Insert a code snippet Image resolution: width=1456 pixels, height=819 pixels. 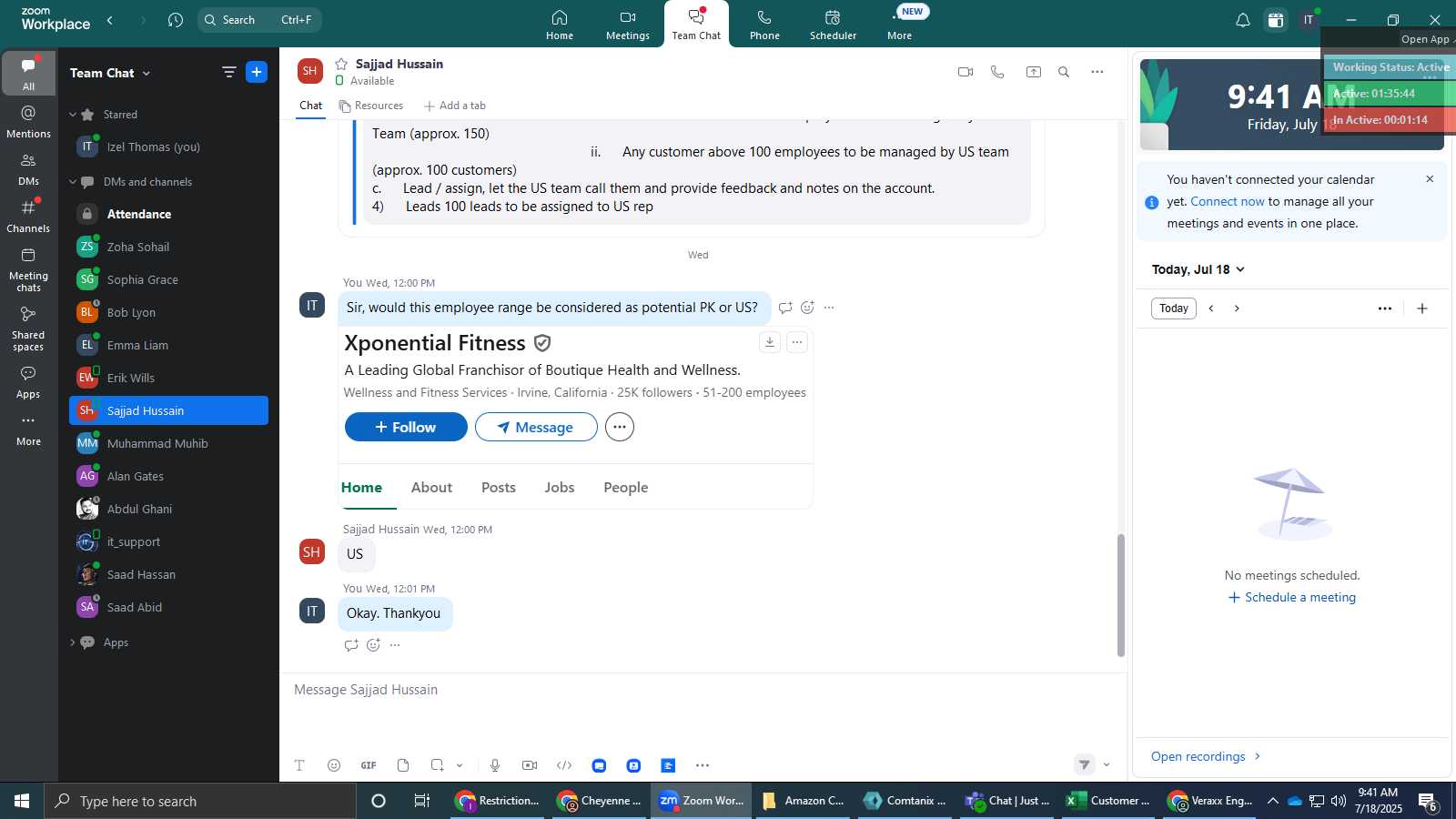564,765
